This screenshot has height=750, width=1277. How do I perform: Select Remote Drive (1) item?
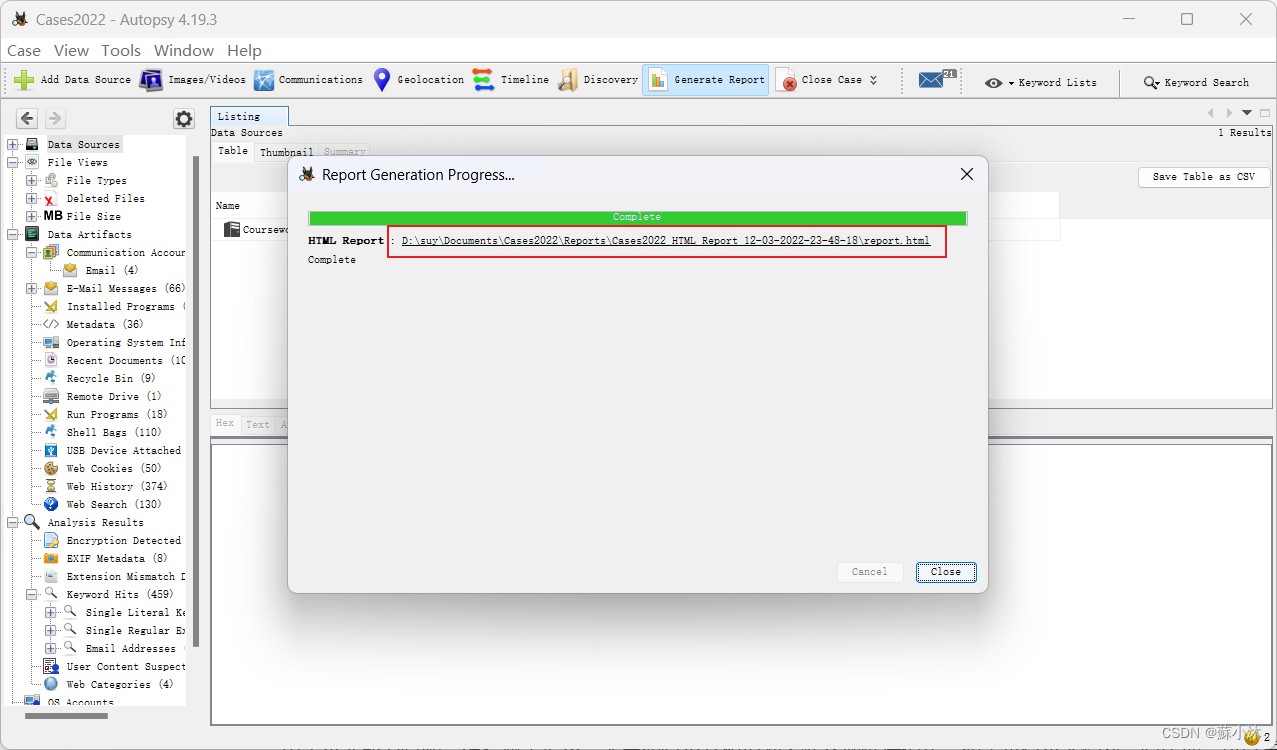(x=114, y=397)
